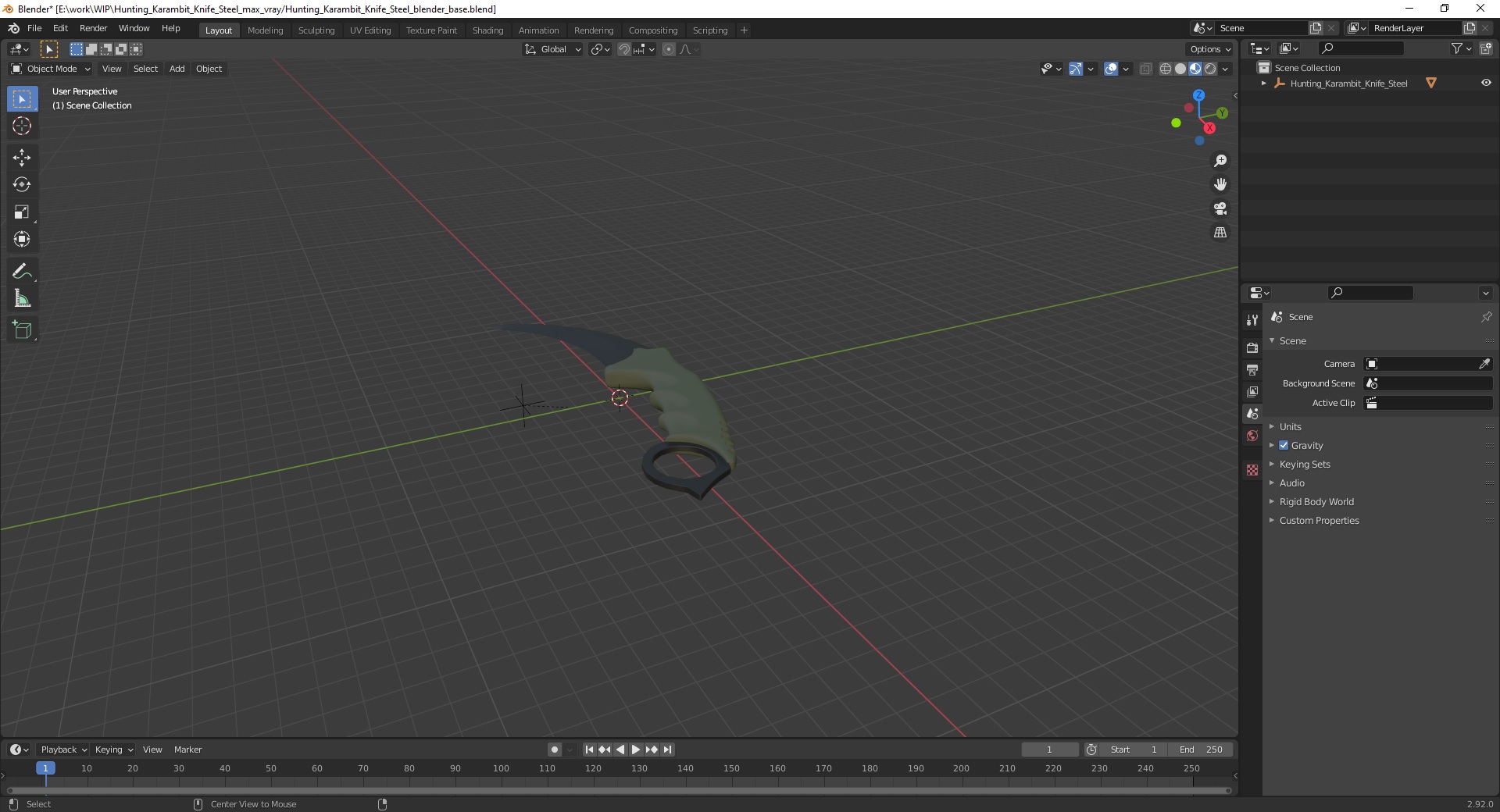Open the Playback dropdown
The image size is (1500, 812).
pos(62,750)
